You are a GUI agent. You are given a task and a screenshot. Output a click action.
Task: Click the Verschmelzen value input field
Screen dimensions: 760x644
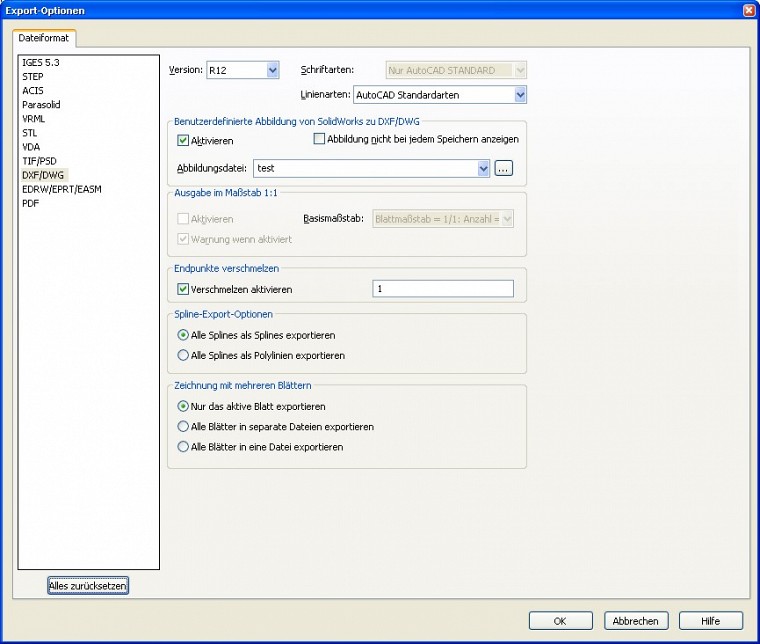tap(443, 289)
